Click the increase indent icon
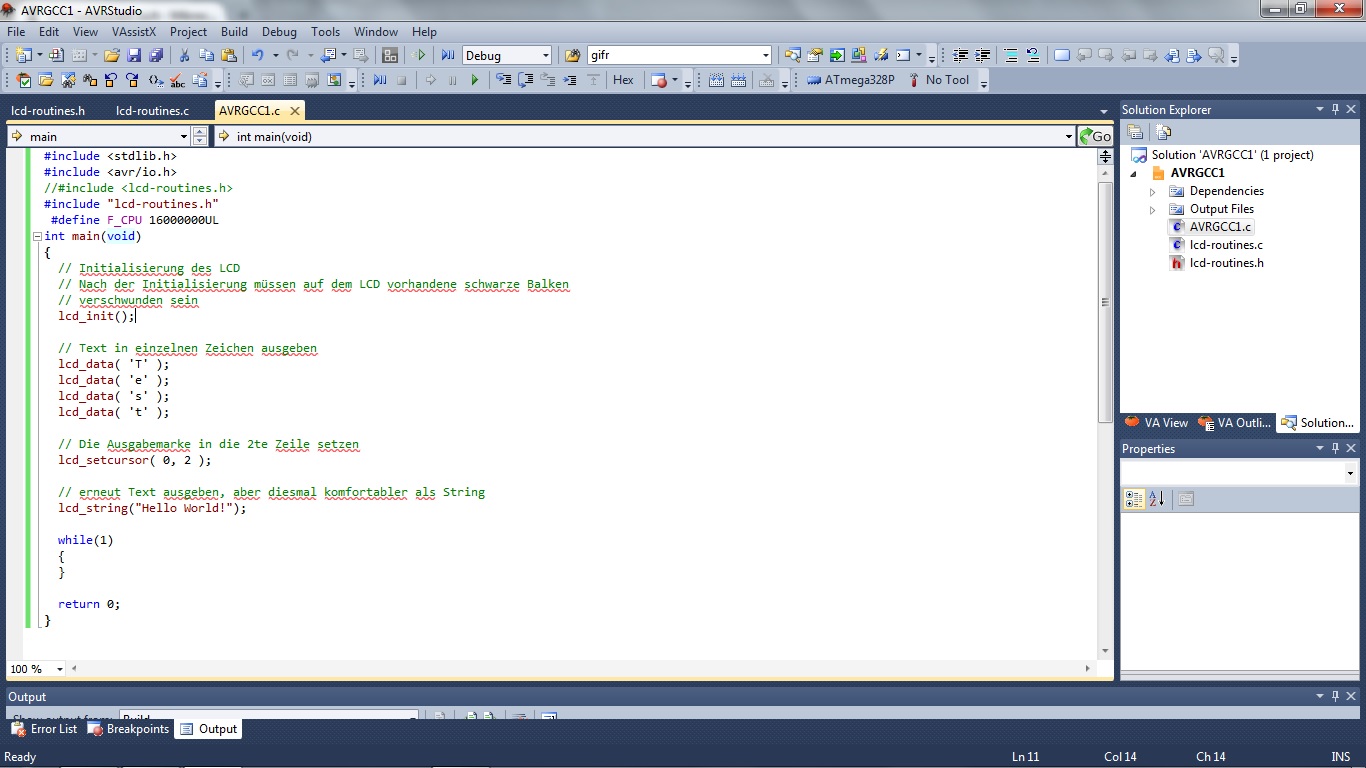Screen dimensions: 1366x768 click(x=983, y=56)
